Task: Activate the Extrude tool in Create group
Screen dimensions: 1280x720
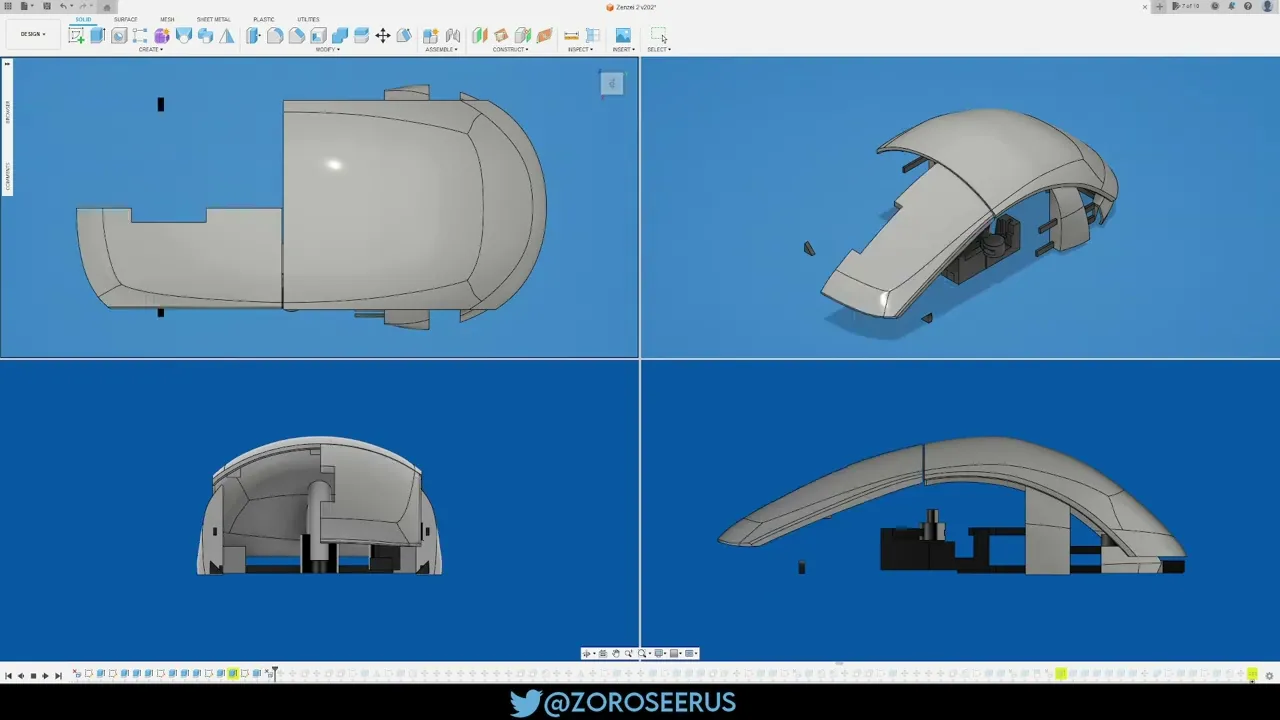Action: click(x=97, y=36)
